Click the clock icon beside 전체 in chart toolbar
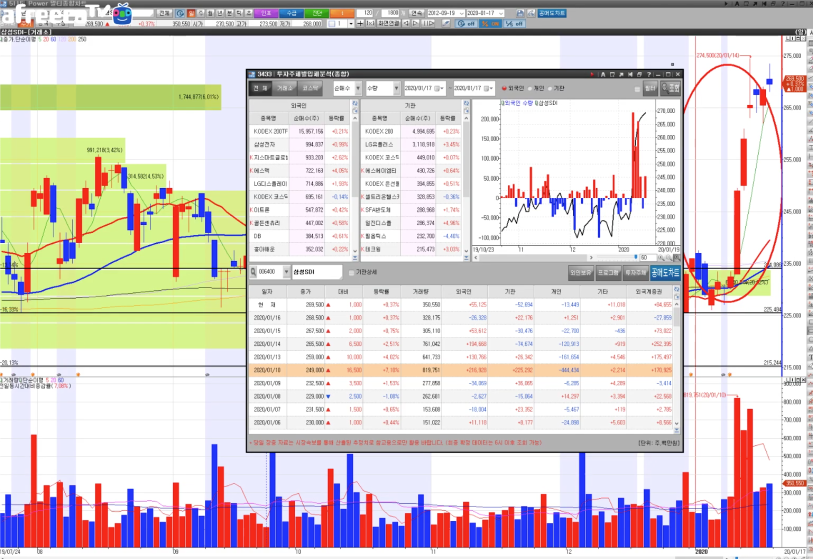 pos(180,13)
